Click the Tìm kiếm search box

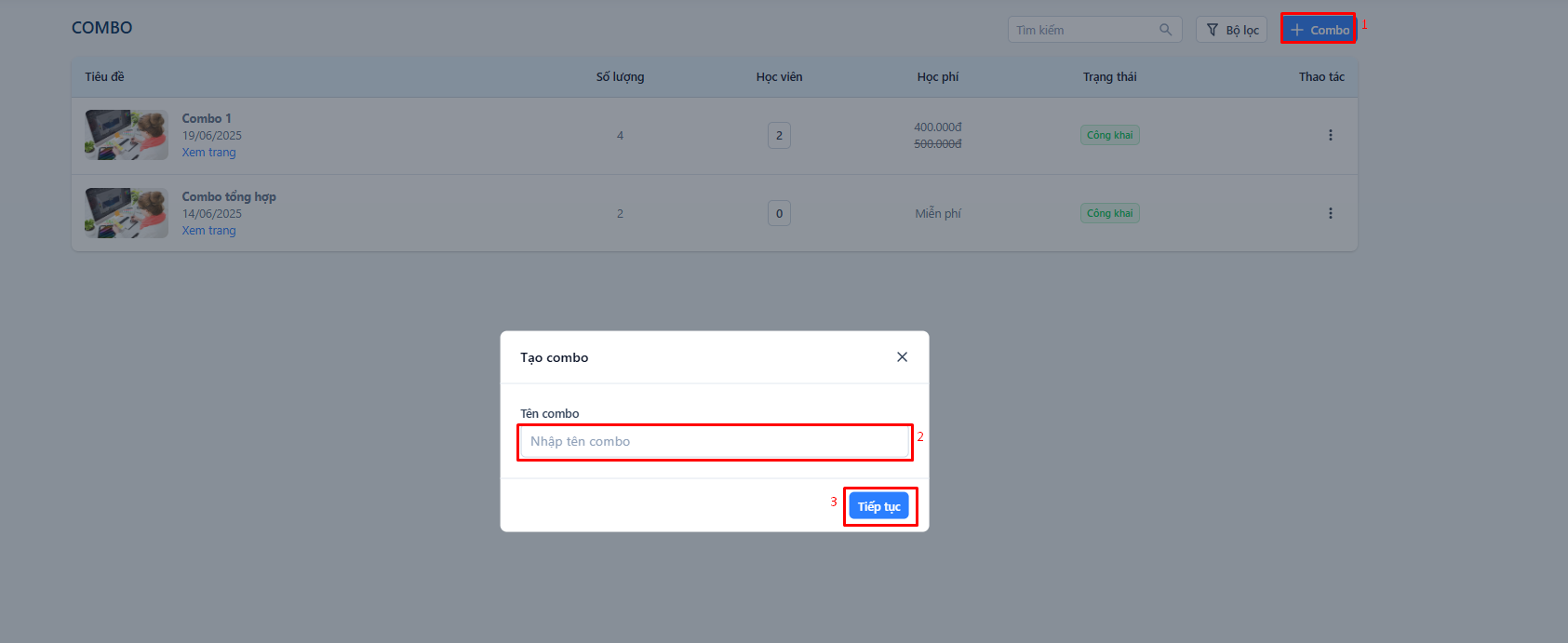(1094, 30)
